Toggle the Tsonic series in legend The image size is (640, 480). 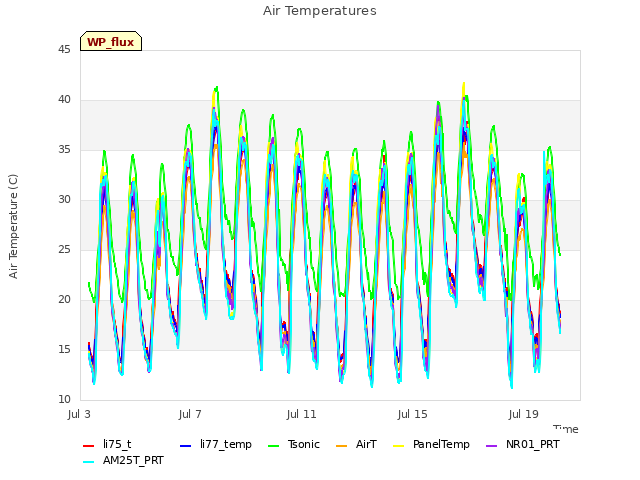point(293,444)
